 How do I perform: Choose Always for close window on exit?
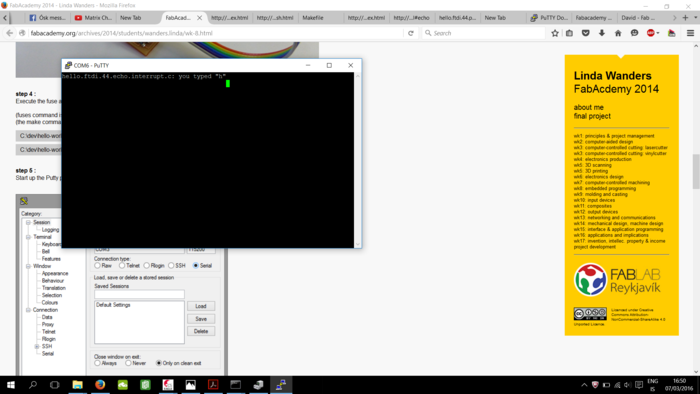97,363
